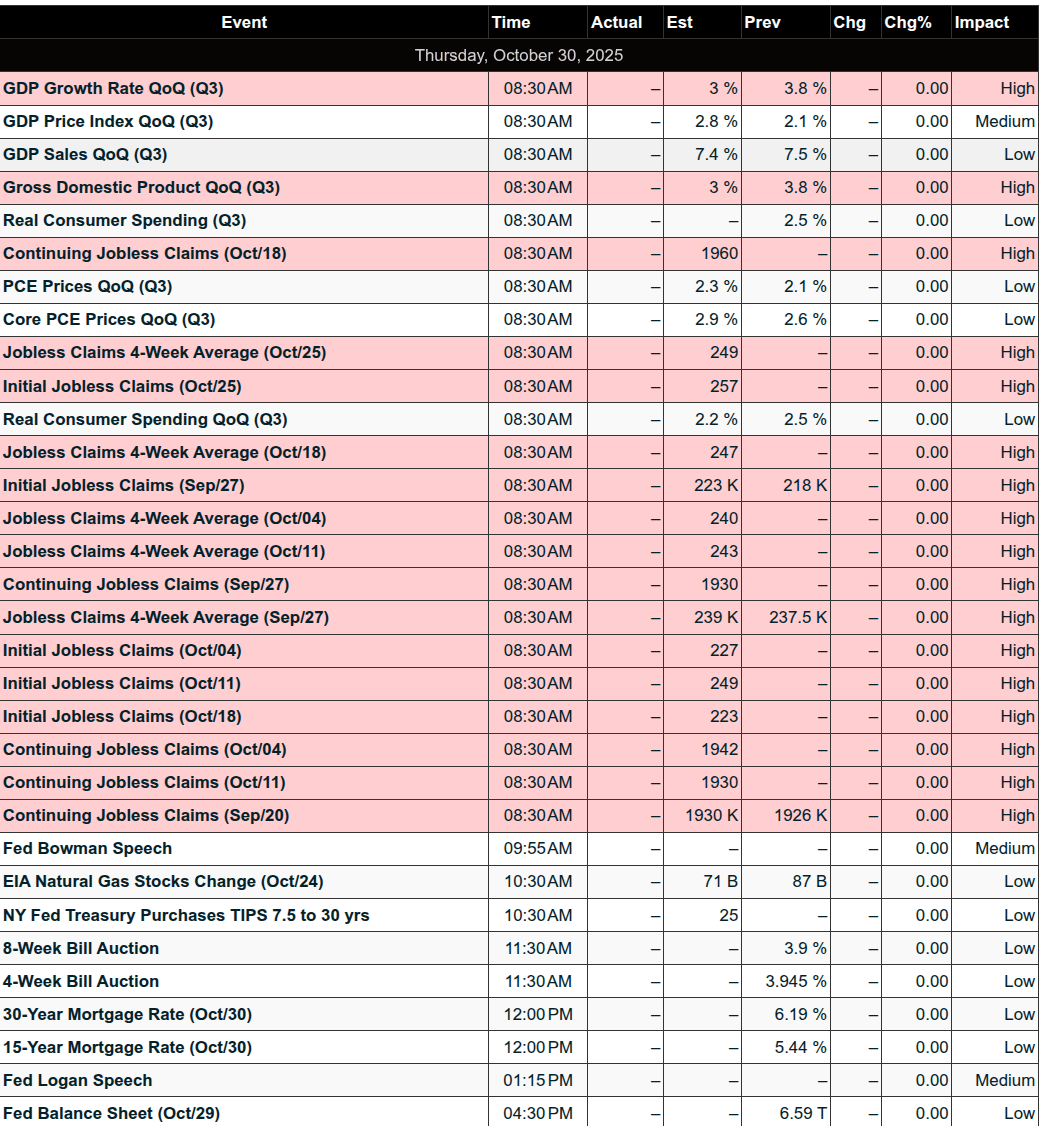Select Continuing Jobless Claims (Sep/20) row

[146, 815]
